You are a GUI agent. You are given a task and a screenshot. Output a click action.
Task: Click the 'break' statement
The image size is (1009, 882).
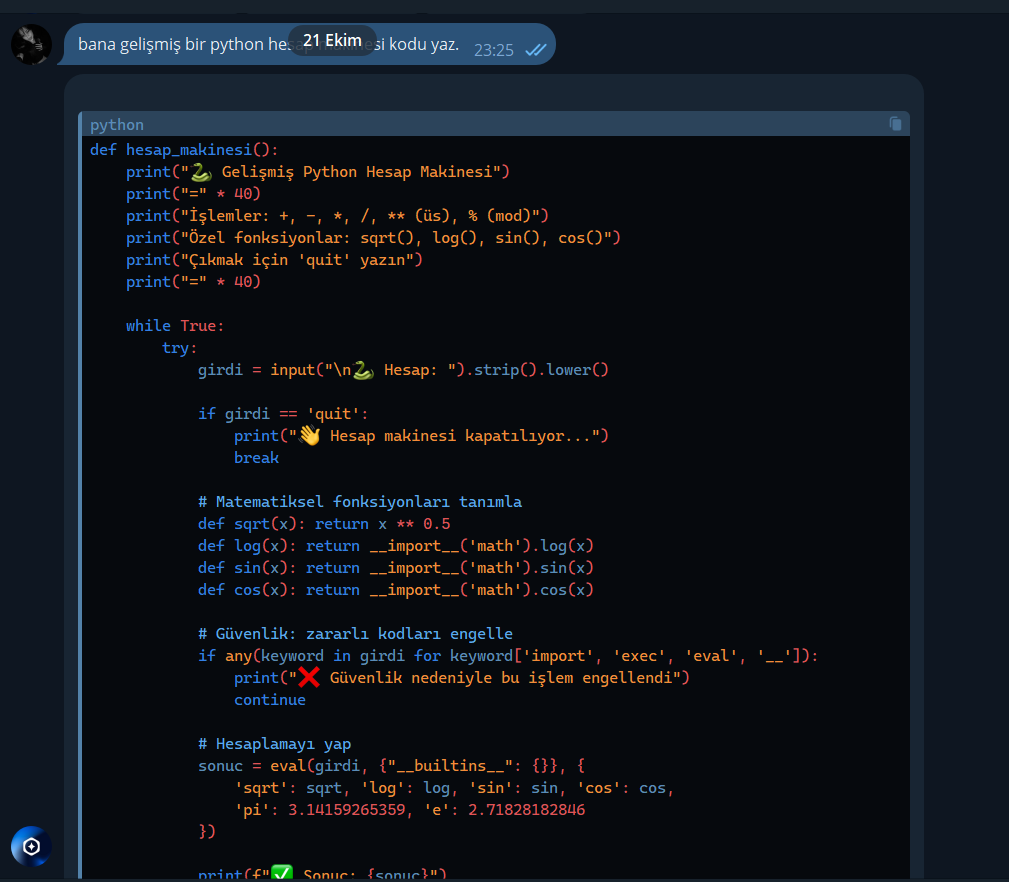pyautogui.click(x=256, y=457)
